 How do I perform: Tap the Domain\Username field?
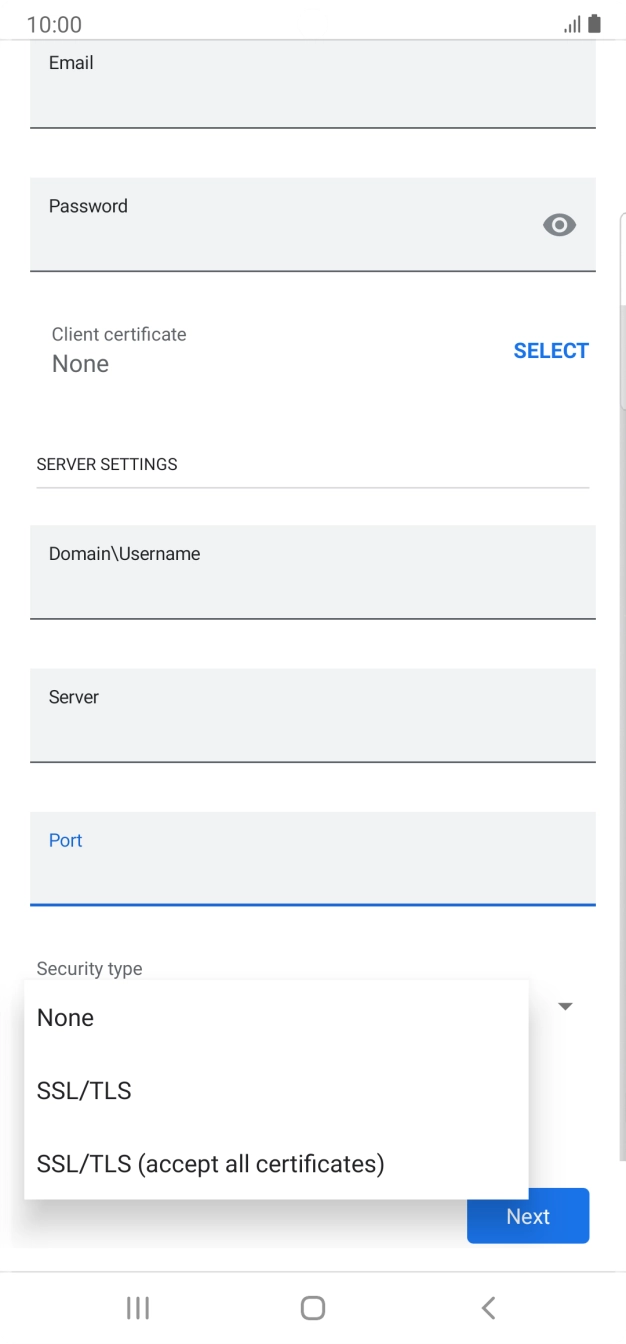(x=313, y=572)
